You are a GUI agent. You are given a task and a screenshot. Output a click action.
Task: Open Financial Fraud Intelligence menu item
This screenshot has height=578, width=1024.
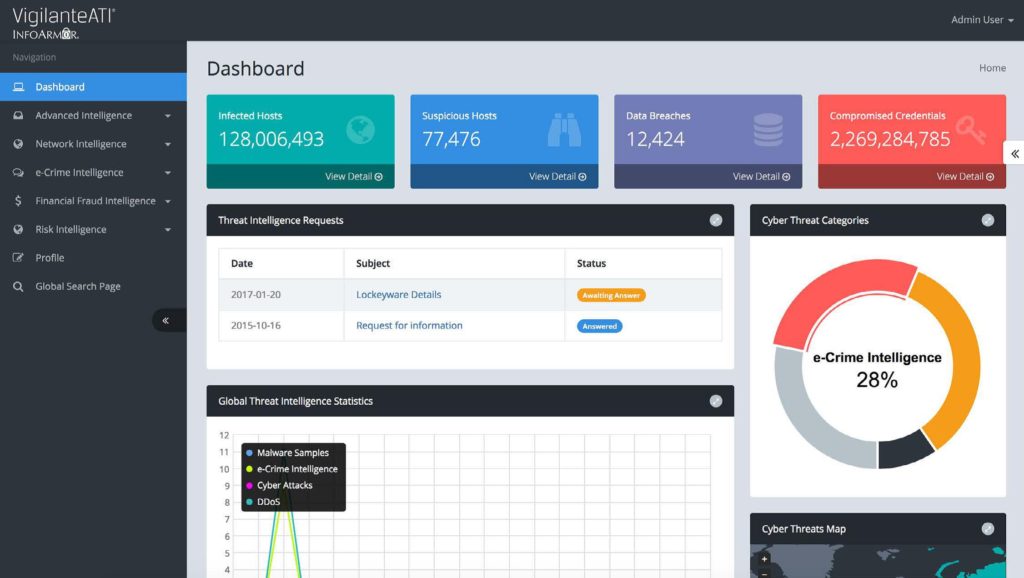[x=95, y=201]
